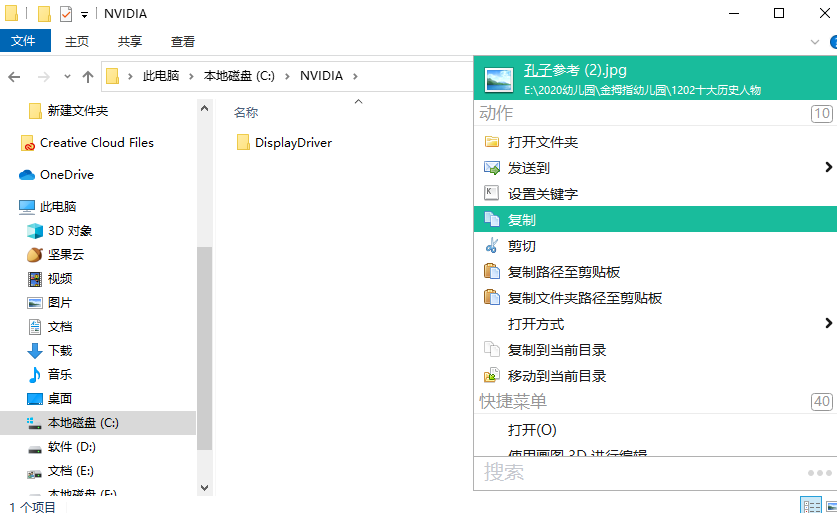Click the 坚果云 icon in navigation pane

(x=35, y=255)
